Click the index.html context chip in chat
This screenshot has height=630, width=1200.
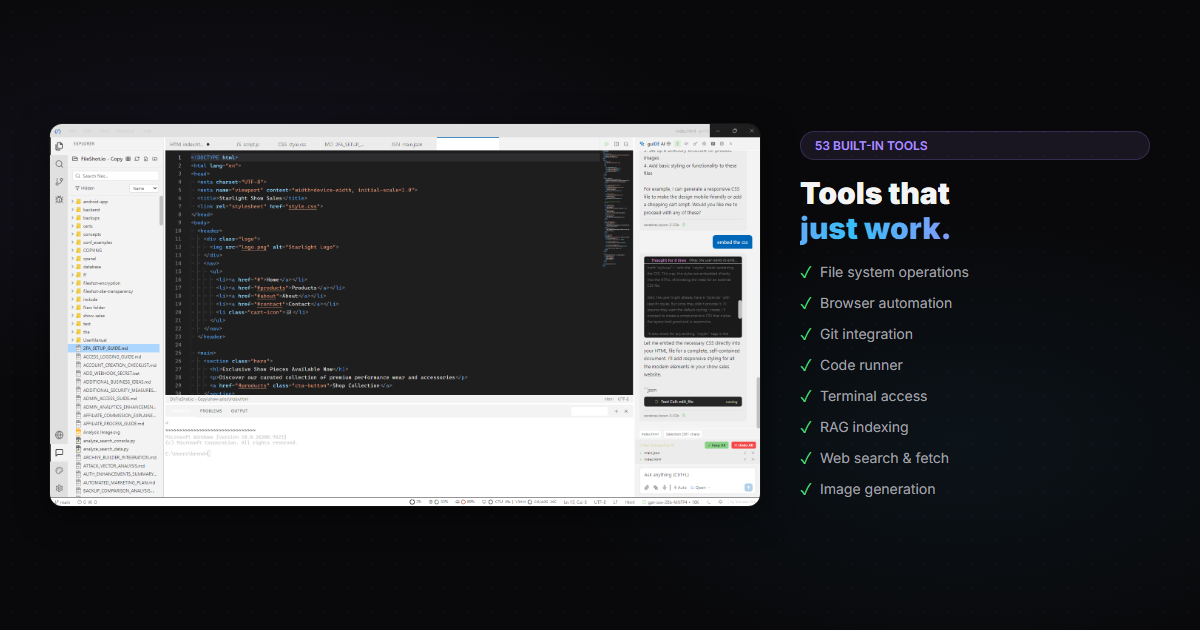coord(650,434)
